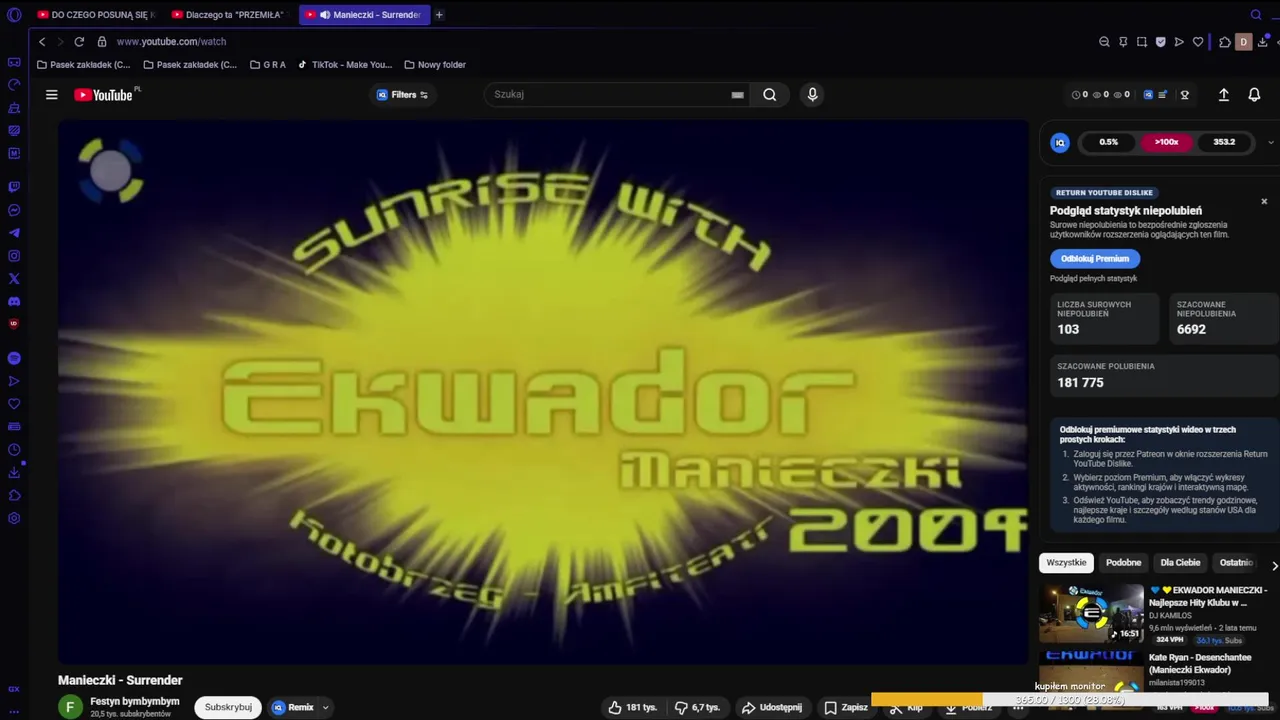Open the player send arrow icon

tap(1179, 42)
